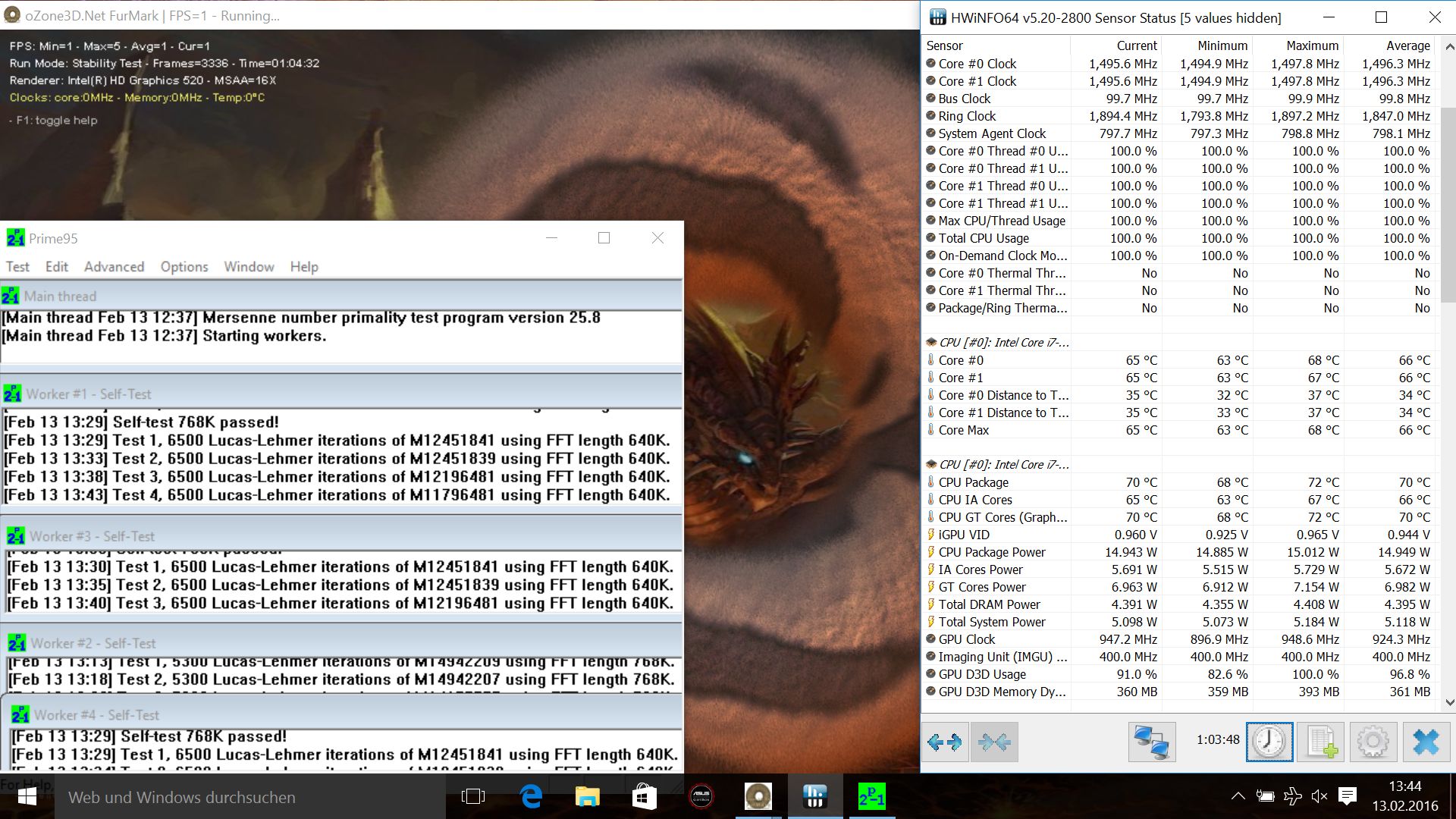Click the clock reset timer button

click(x=1269, y=741)
